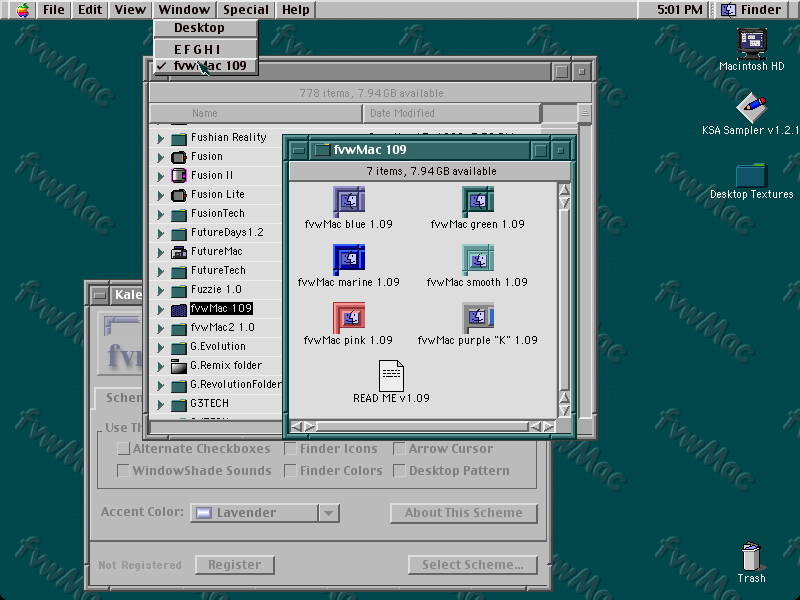Click the G.Remix folder icon
The height and width of the screenshot is (600, 800).
click(179, 366)
